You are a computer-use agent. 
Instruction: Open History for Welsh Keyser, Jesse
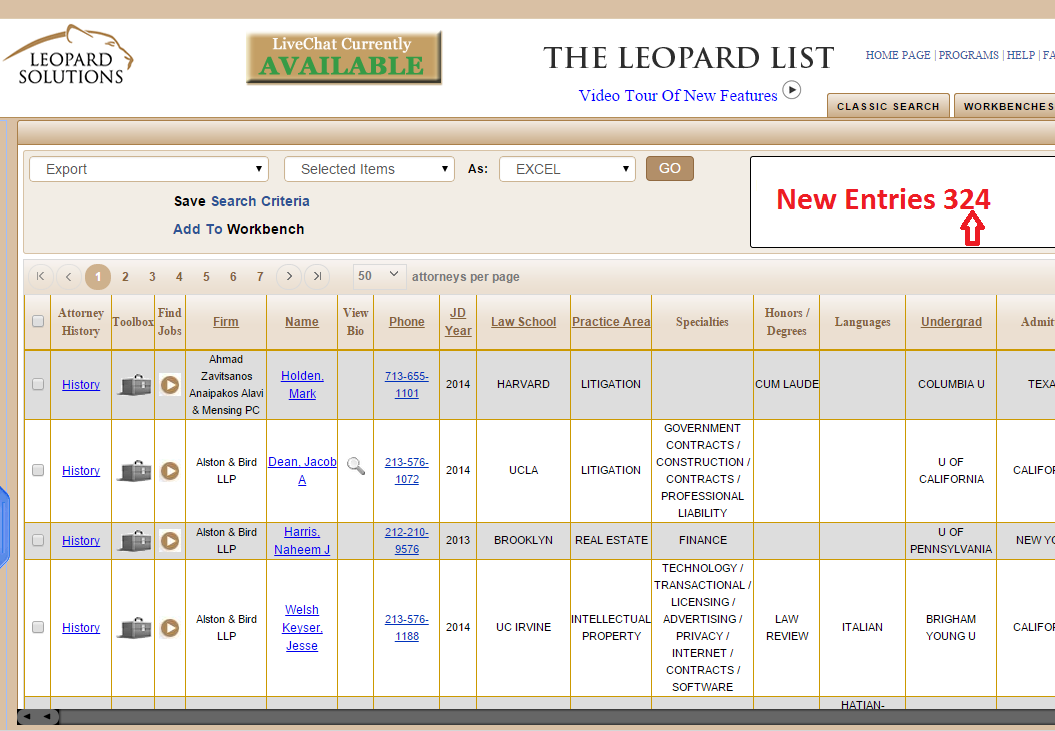(x=81, y=628)
